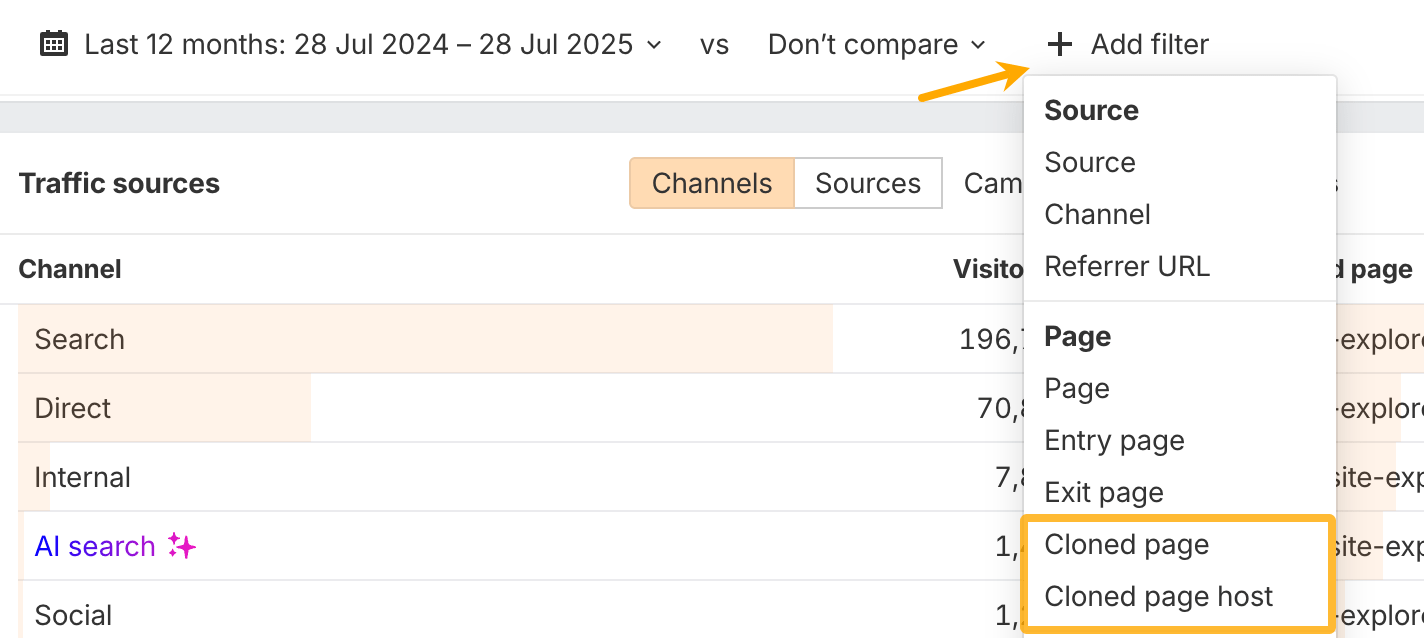The width and height of the screenshot is (1424, 638).
Task: Click the Search channel row
Action: [x=80, y=339]
